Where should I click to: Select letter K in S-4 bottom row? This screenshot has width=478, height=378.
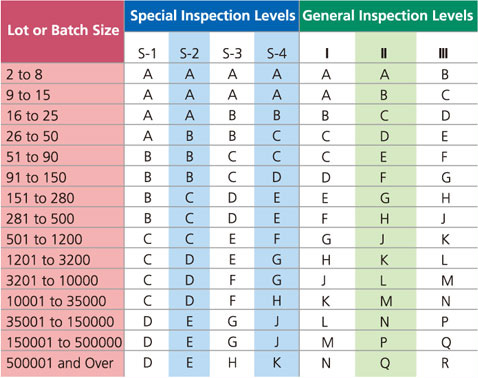277,363
